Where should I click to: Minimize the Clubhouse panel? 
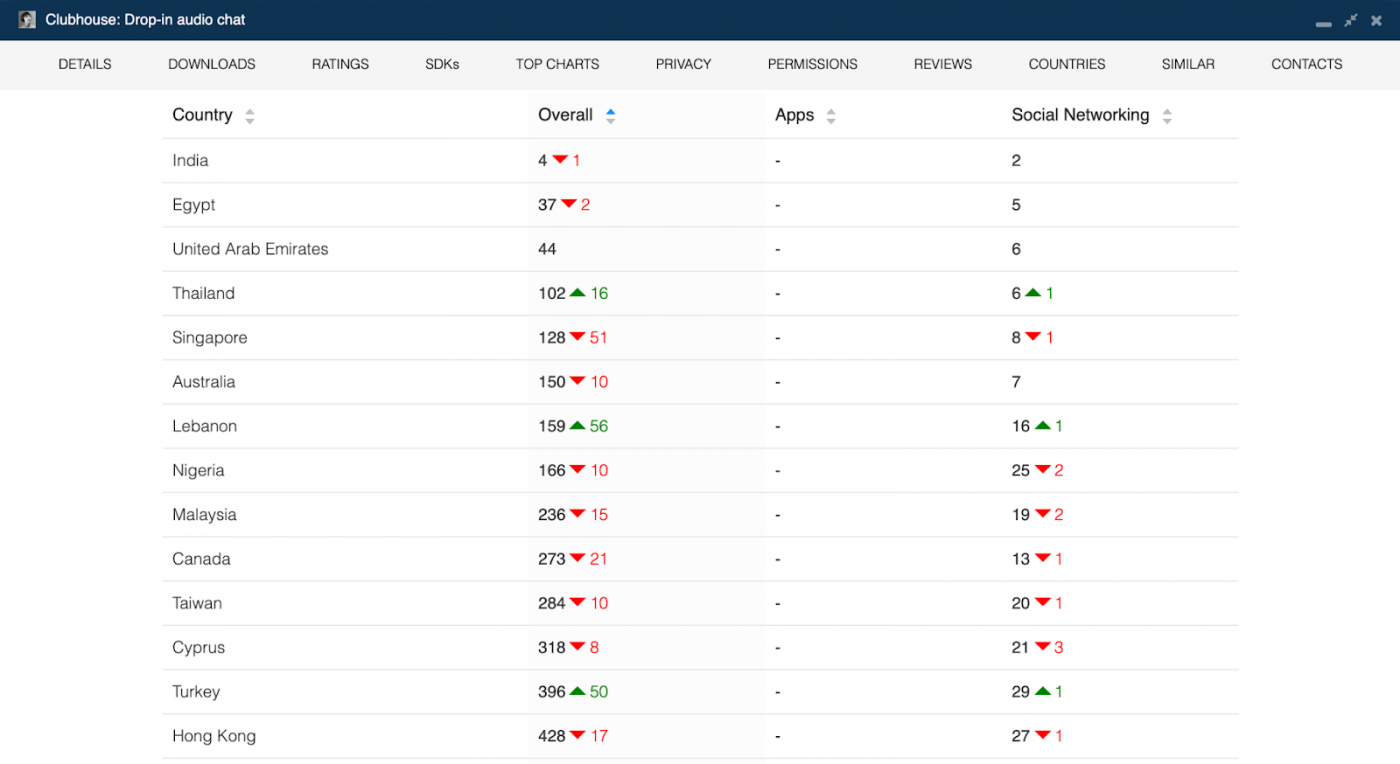(x=1323, y=21)
